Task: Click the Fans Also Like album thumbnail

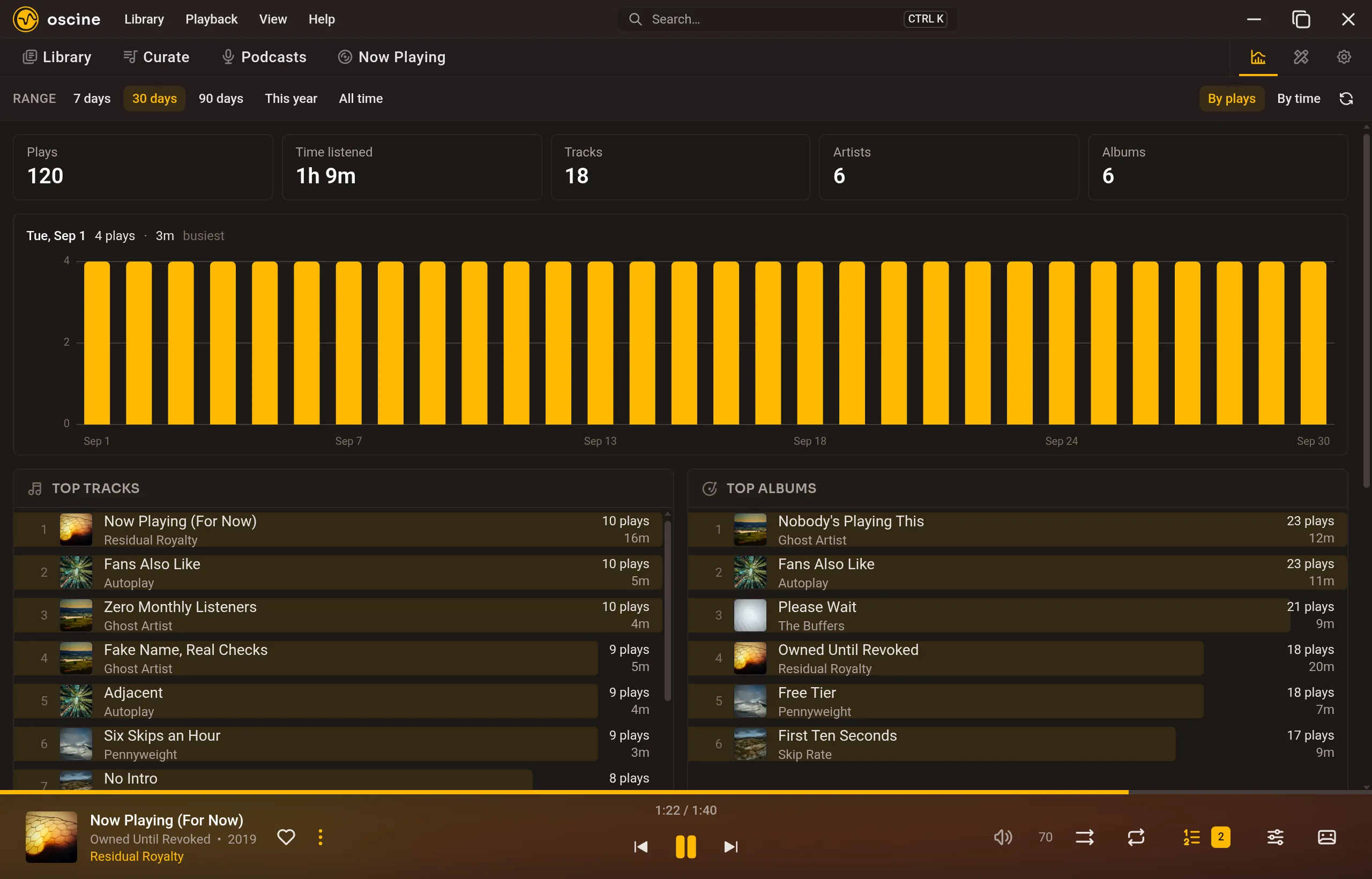Action: tap(750, 572)
